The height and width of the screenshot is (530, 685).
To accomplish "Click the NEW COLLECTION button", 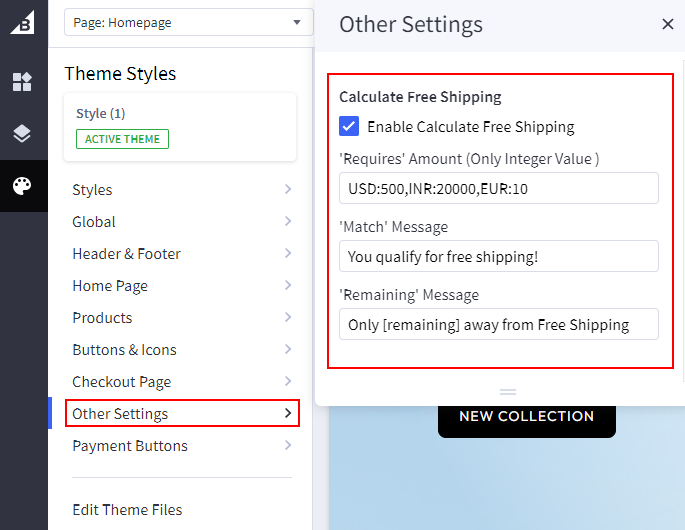I will (x=526, y=416).
